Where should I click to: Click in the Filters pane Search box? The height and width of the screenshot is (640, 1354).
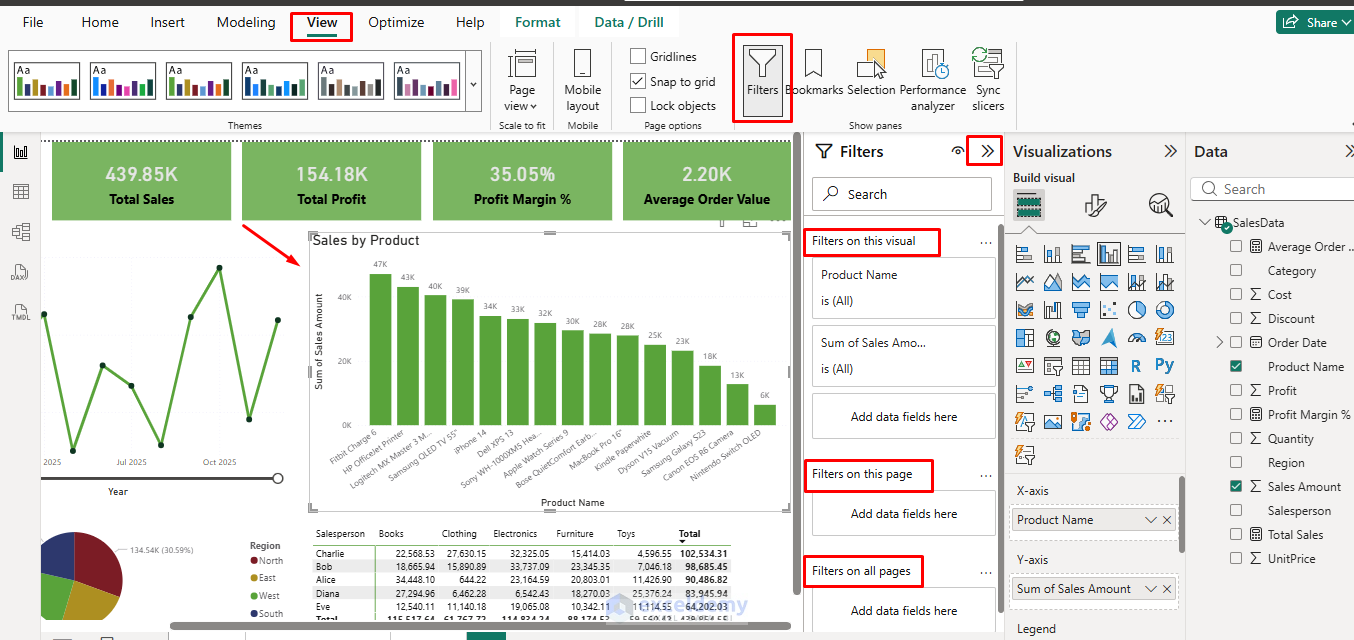tap(904, 195)
